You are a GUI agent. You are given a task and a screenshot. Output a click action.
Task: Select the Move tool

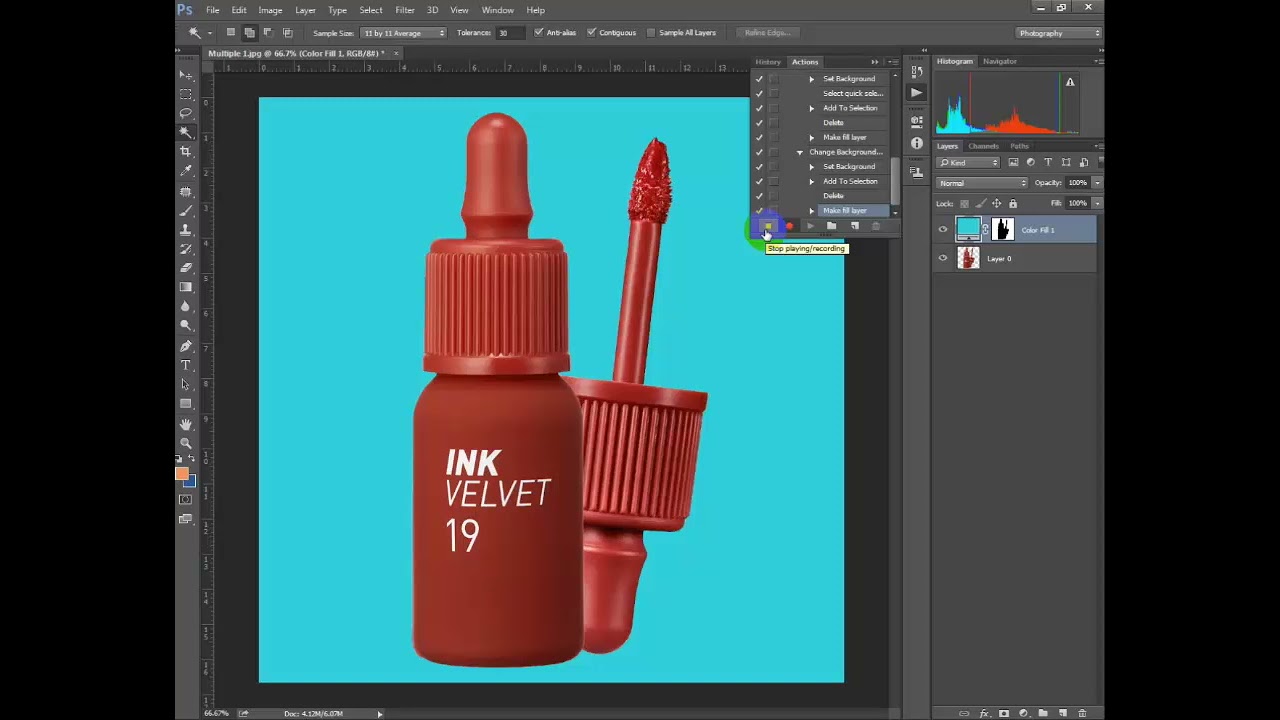186,75
